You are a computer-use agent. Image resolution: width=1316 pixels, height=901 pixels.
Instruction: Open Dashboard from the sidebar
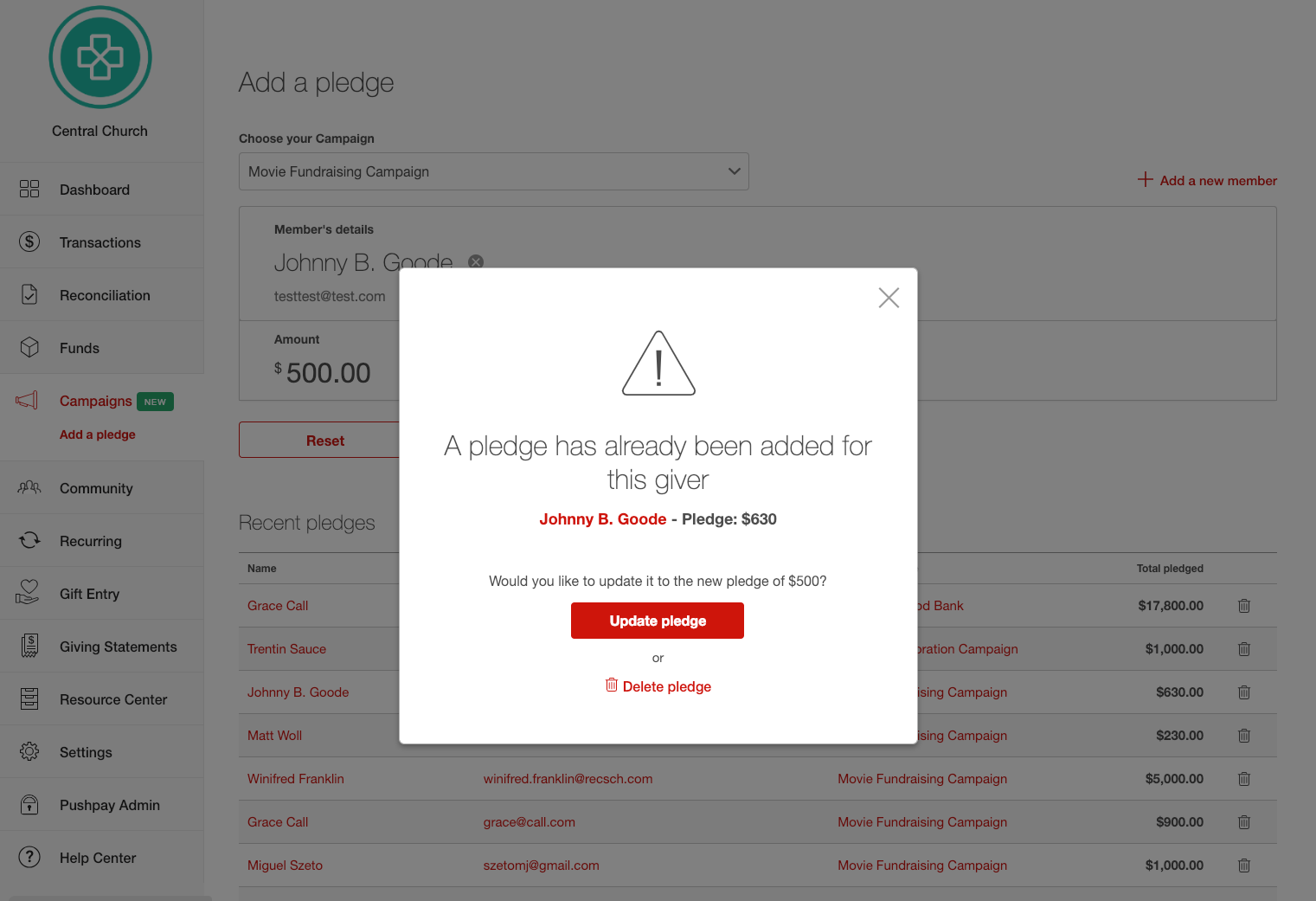pos(94,190)
